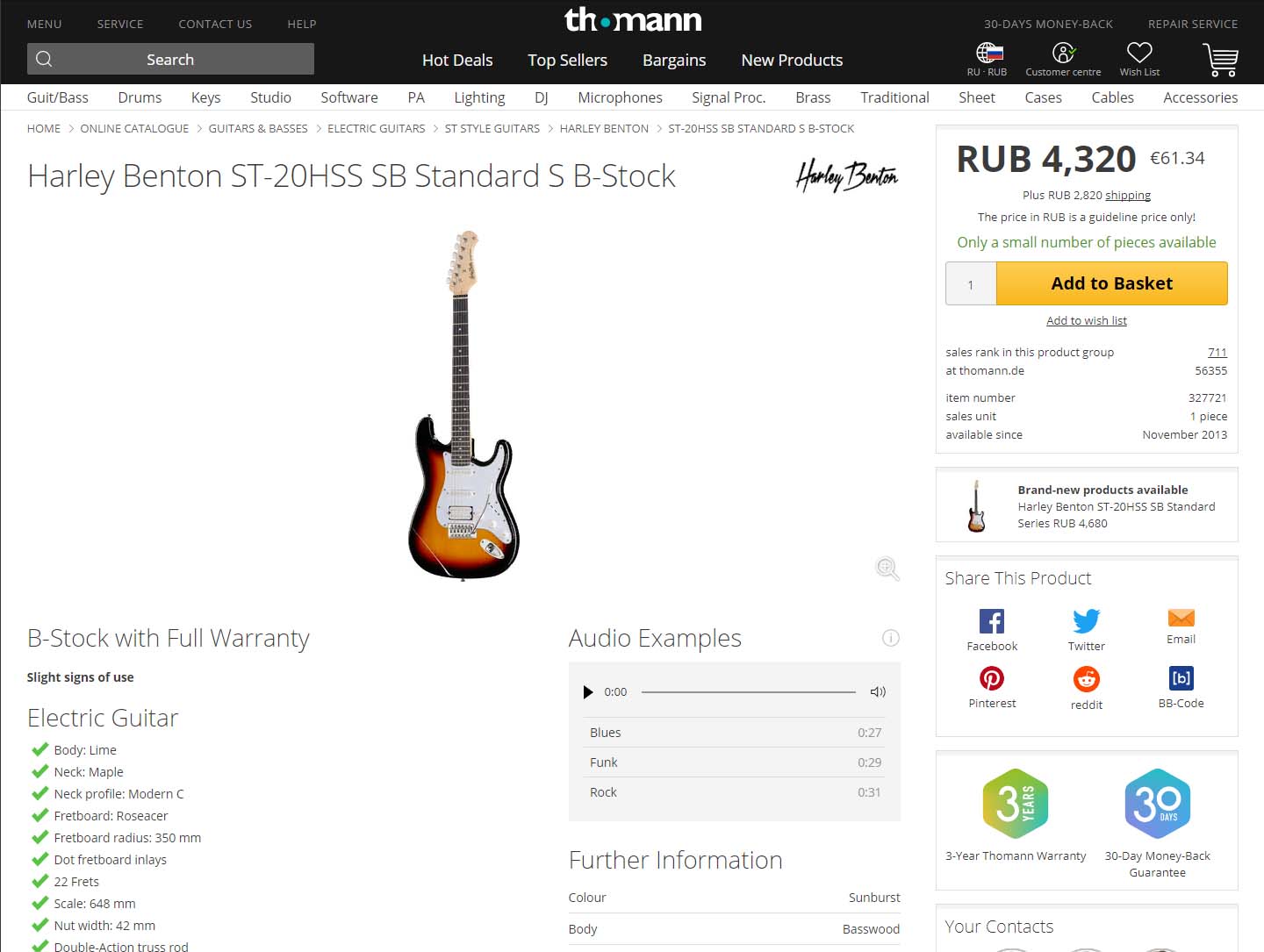Open the Microphones category menu
The height and width of the screenshot is (952, 1264).
(620, 97)
